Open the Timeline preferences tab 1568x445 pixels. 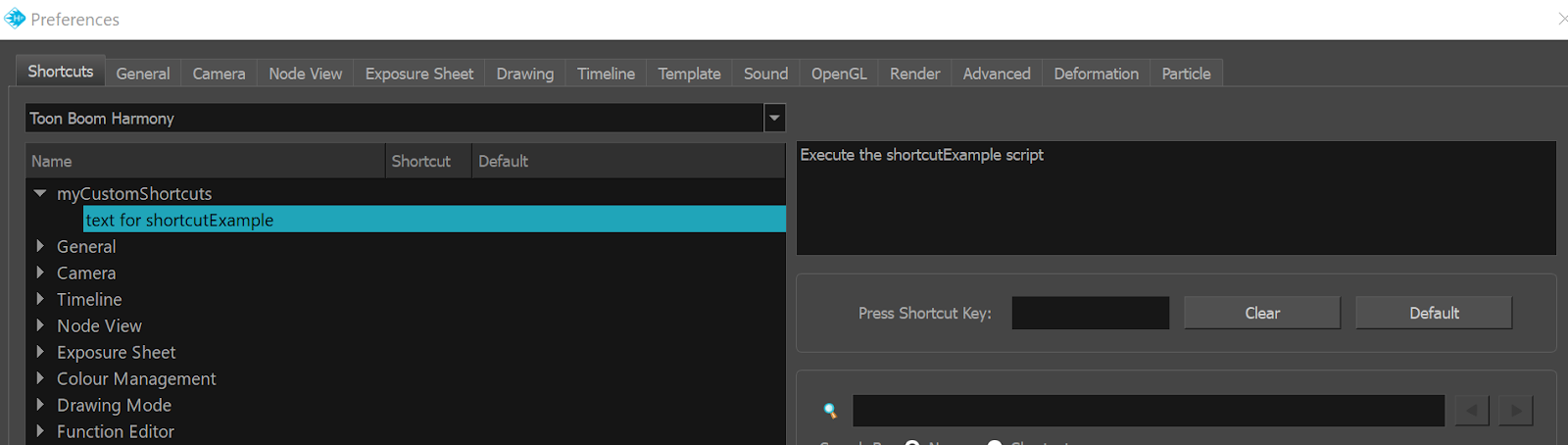click(x=606, y=74)
